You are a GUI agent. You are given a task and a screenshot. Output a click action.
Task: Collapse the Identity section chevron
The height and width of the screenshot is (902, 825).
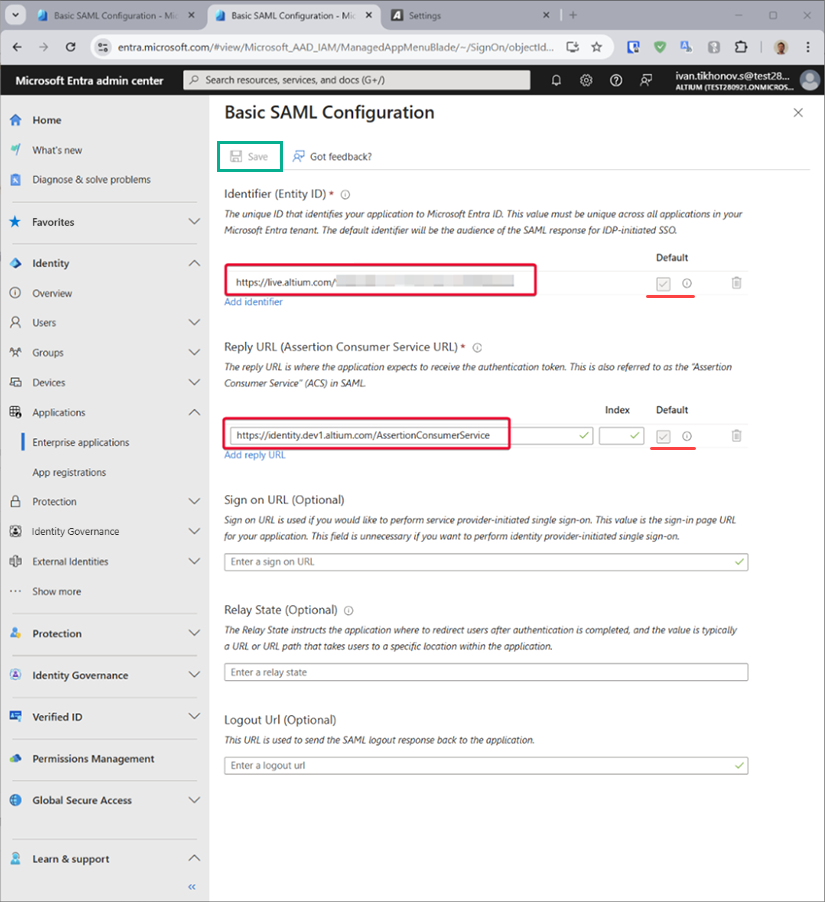coord(194,263)
